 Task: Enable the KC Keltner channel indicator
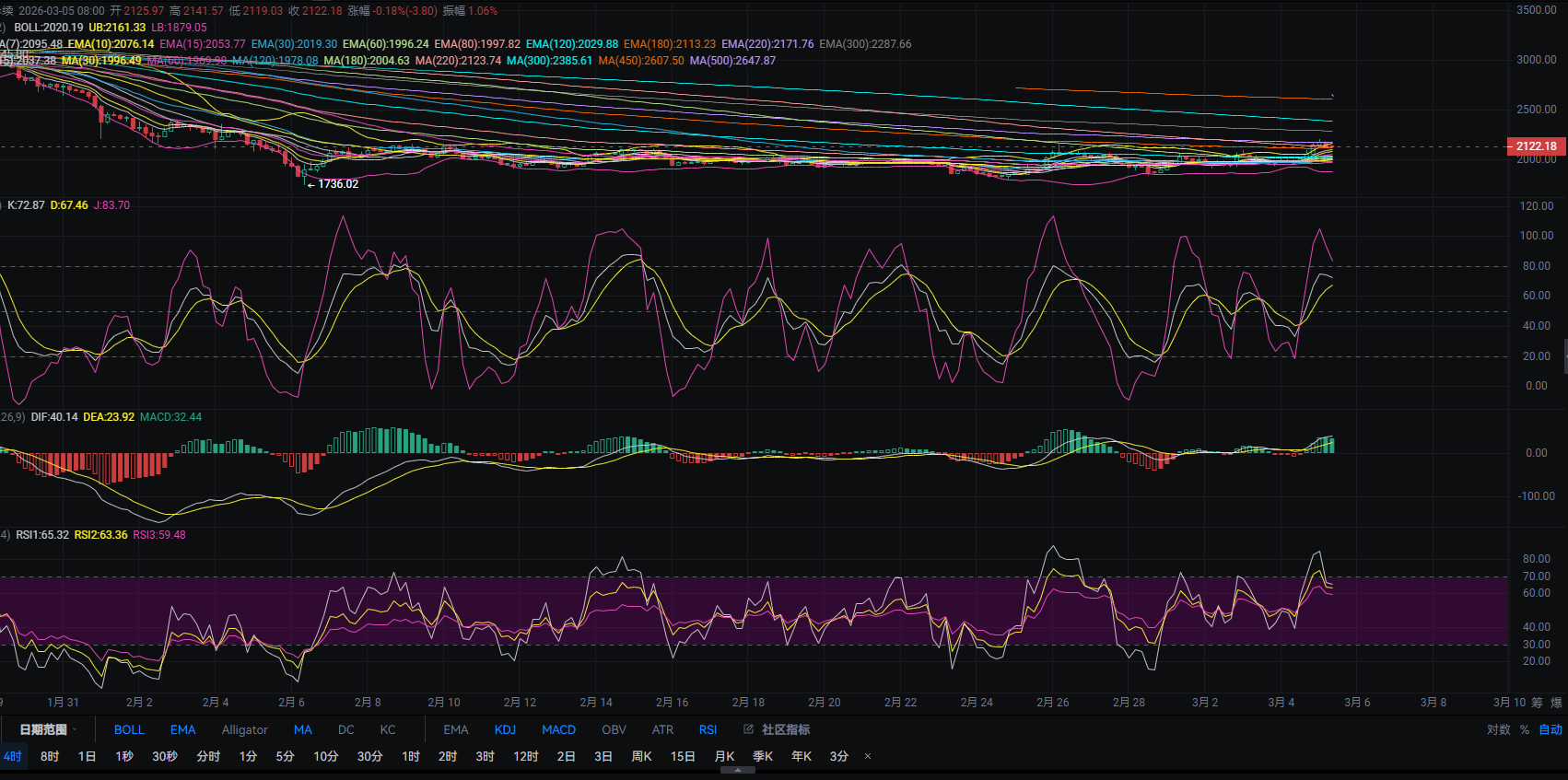pos(388,729)
